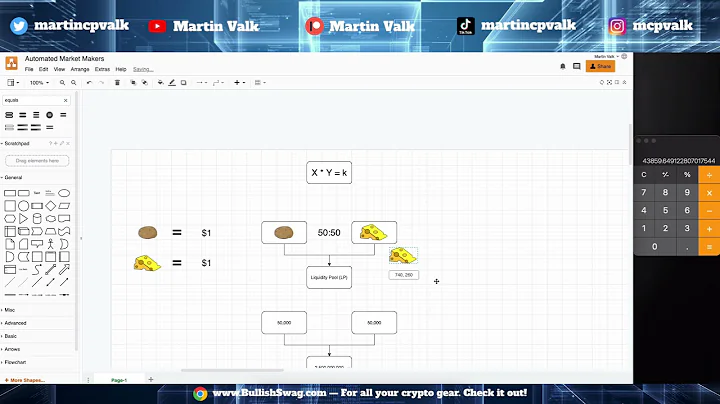Open the connection arrow style dropdown
The height and width of the screenshot is (404, 720).
(202, 83)
